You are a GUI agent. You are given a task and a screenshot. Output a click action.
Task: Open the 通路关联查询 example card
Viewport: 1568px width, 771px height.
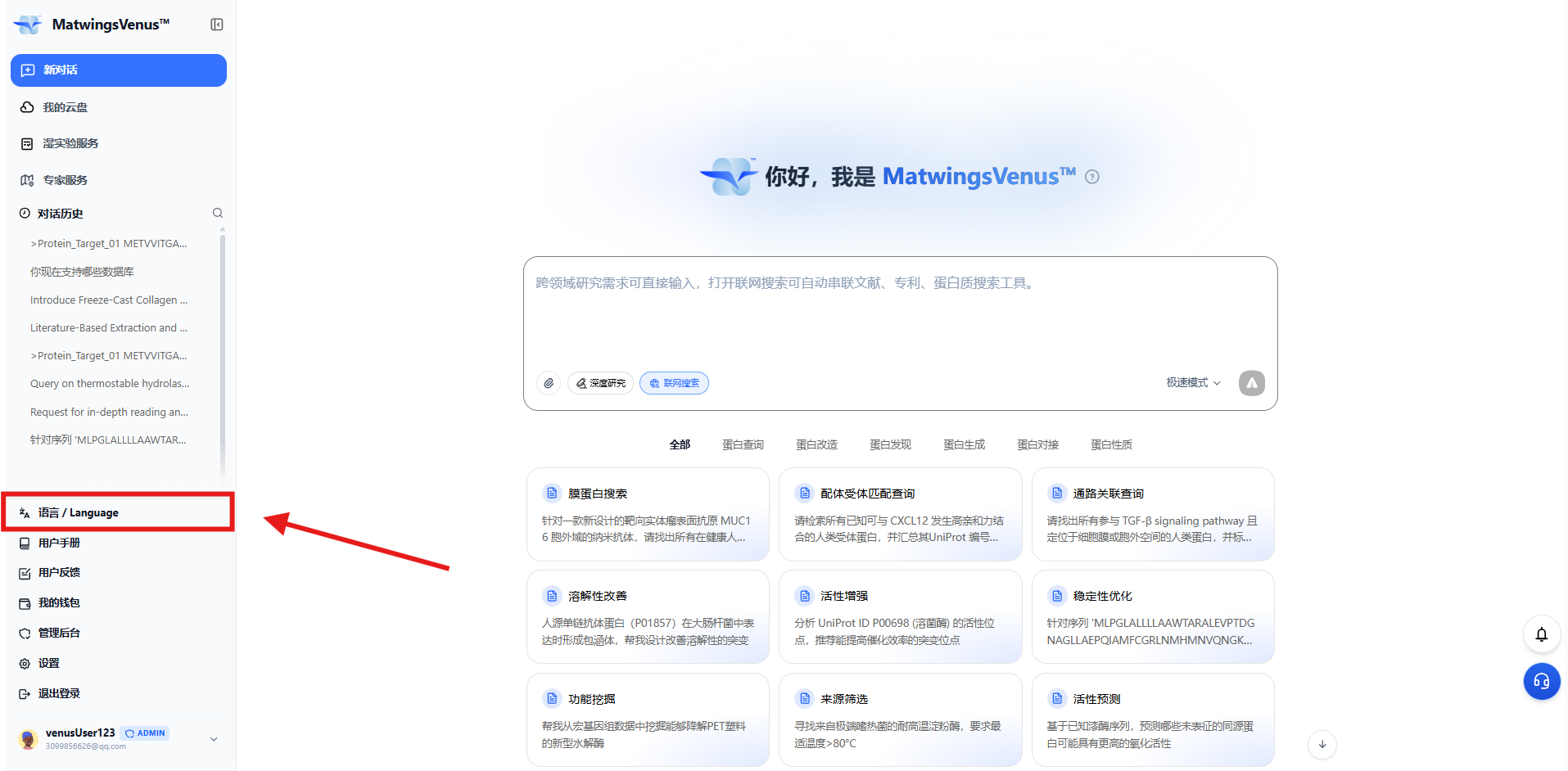(1153, 514)
